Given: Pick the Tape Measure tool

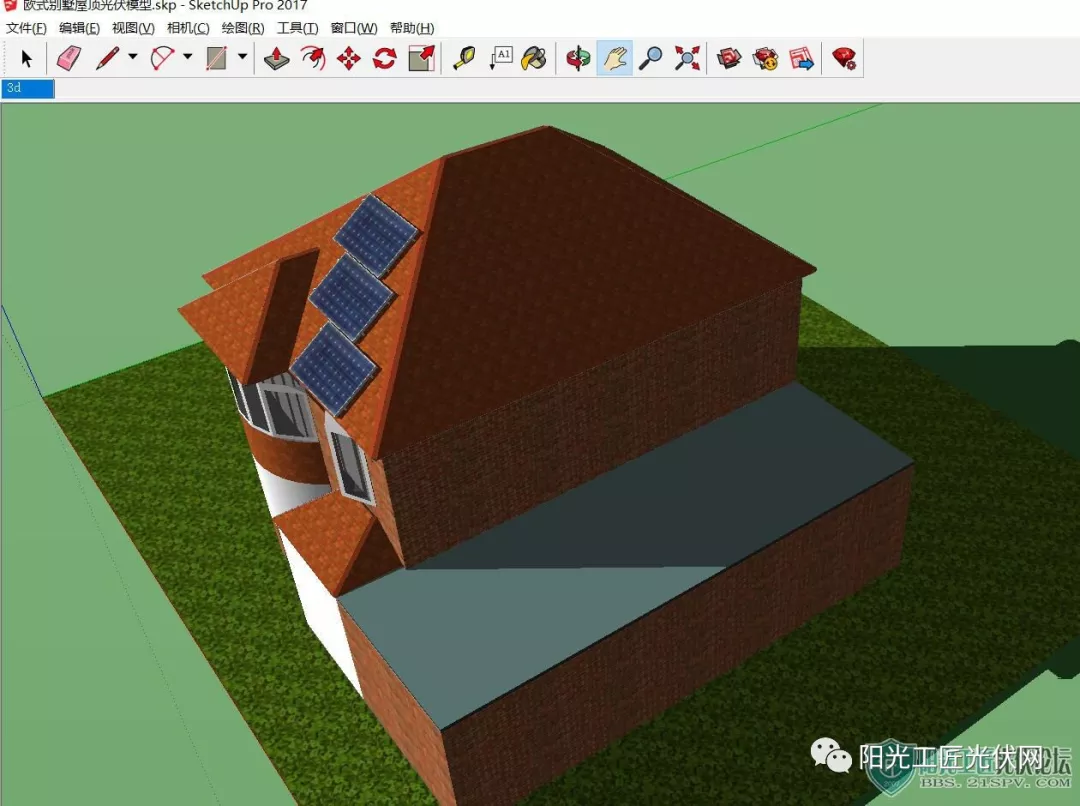Looking at the screenshot, I should [x=464, y=59].
